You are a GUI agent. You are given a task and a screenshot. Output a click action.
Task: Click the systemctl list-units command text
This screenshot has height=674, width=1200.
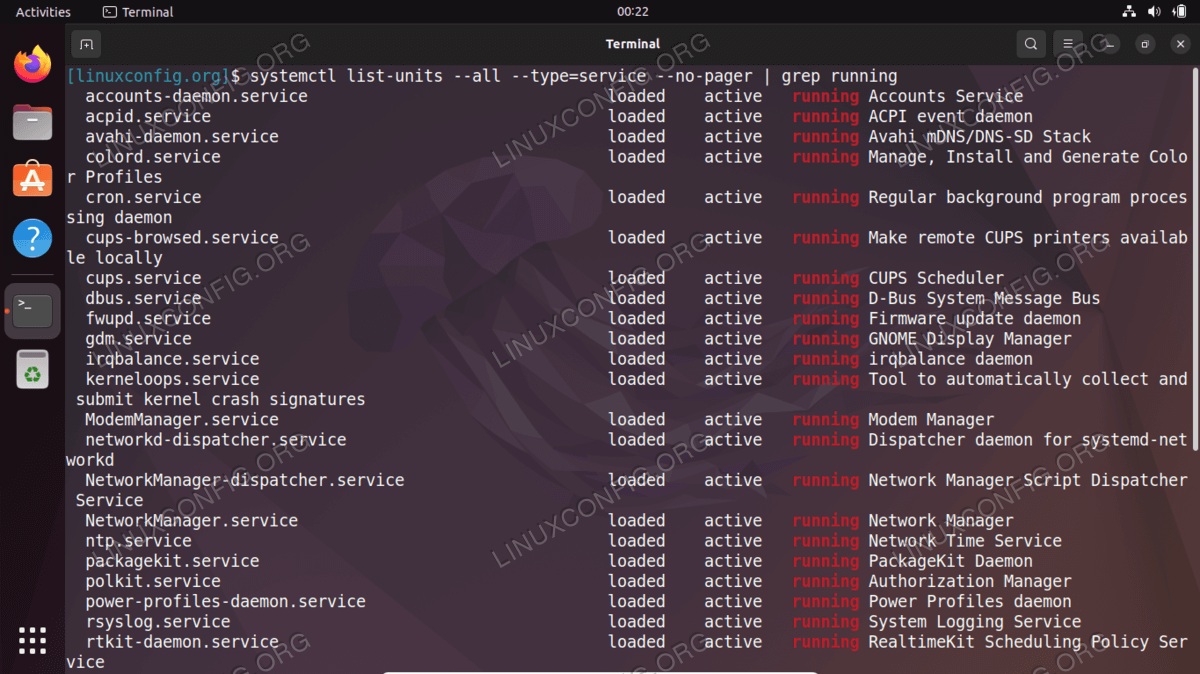[x=574, y=76]
